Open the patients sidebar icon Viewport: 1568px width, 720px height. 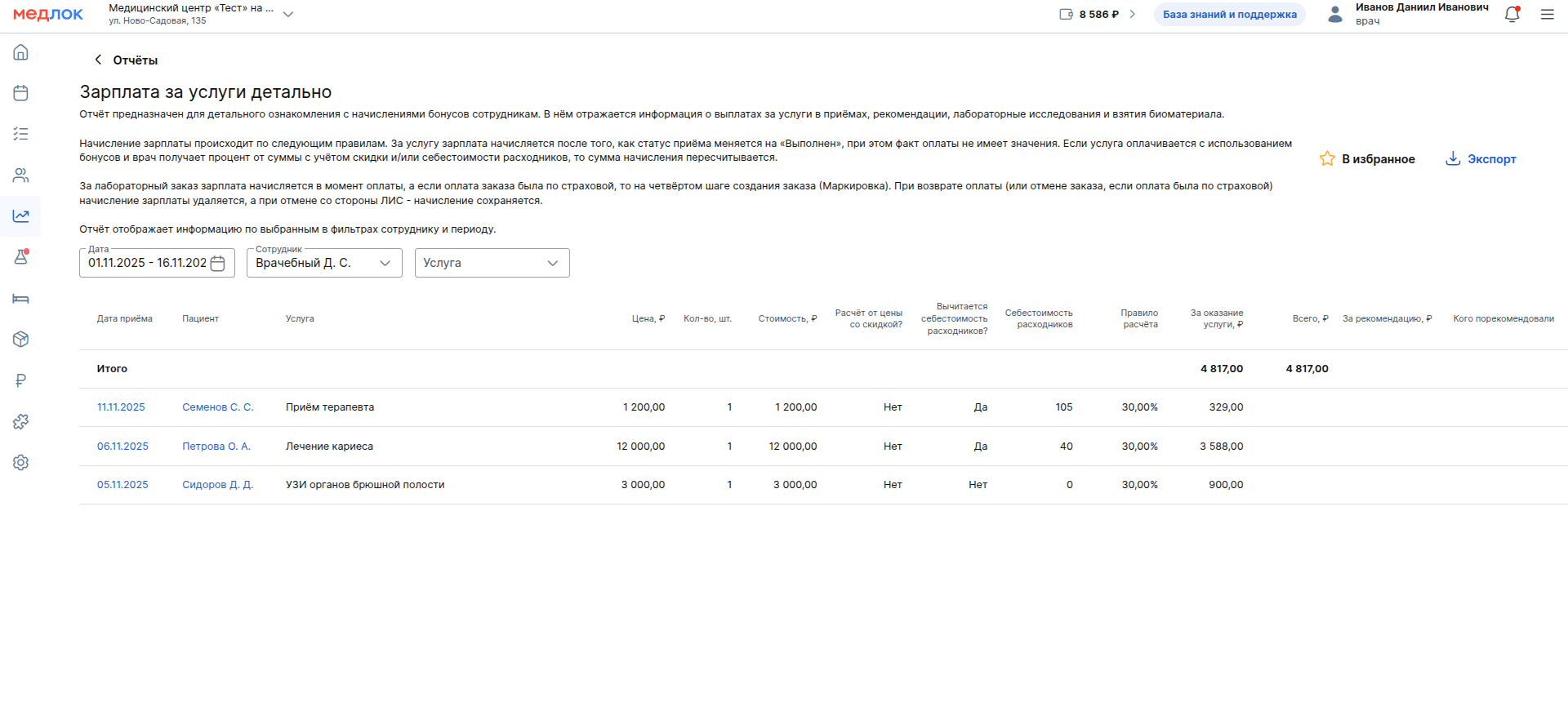21,175
